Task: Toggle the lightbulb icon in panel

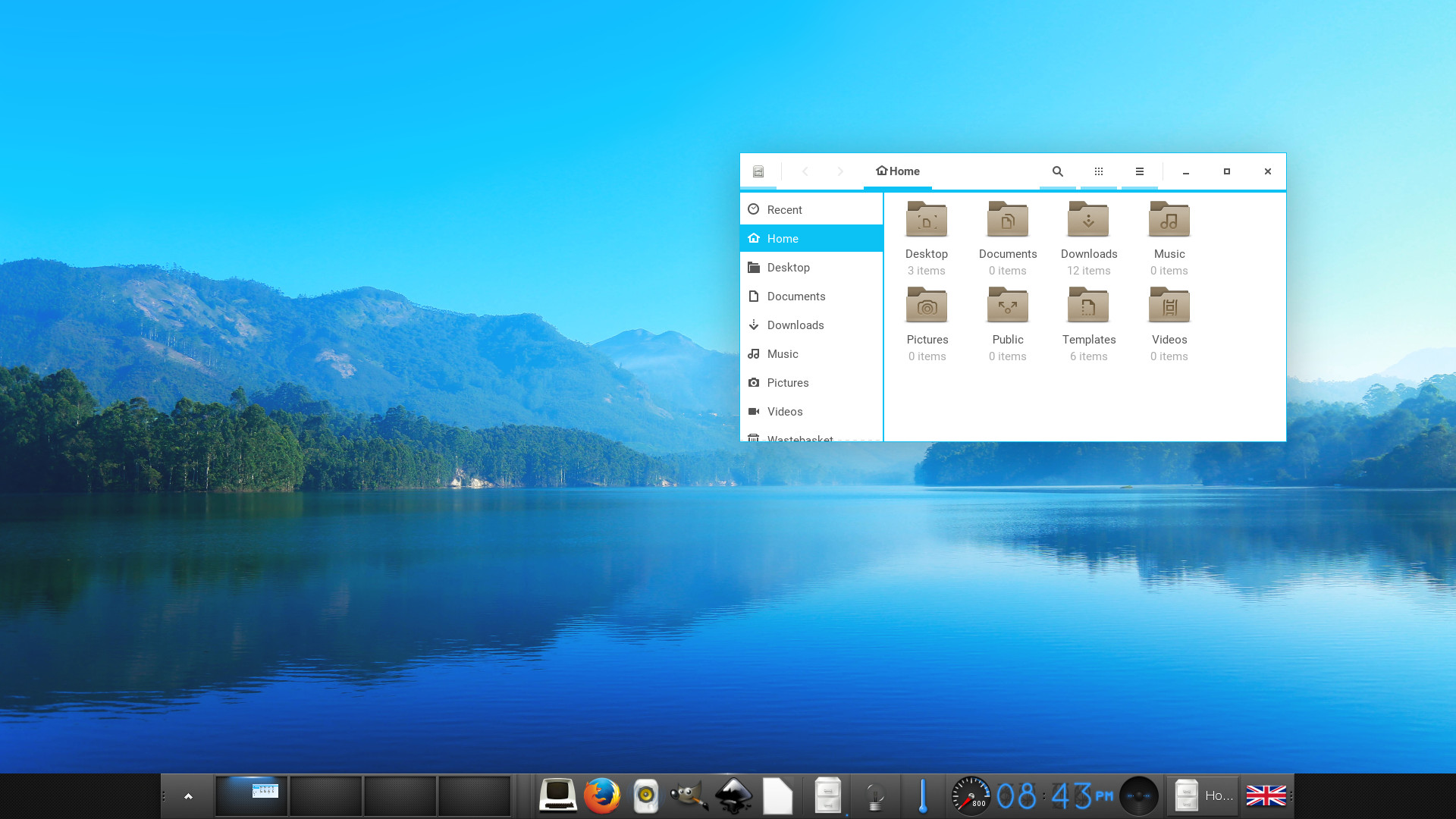Action: point(875,796)
